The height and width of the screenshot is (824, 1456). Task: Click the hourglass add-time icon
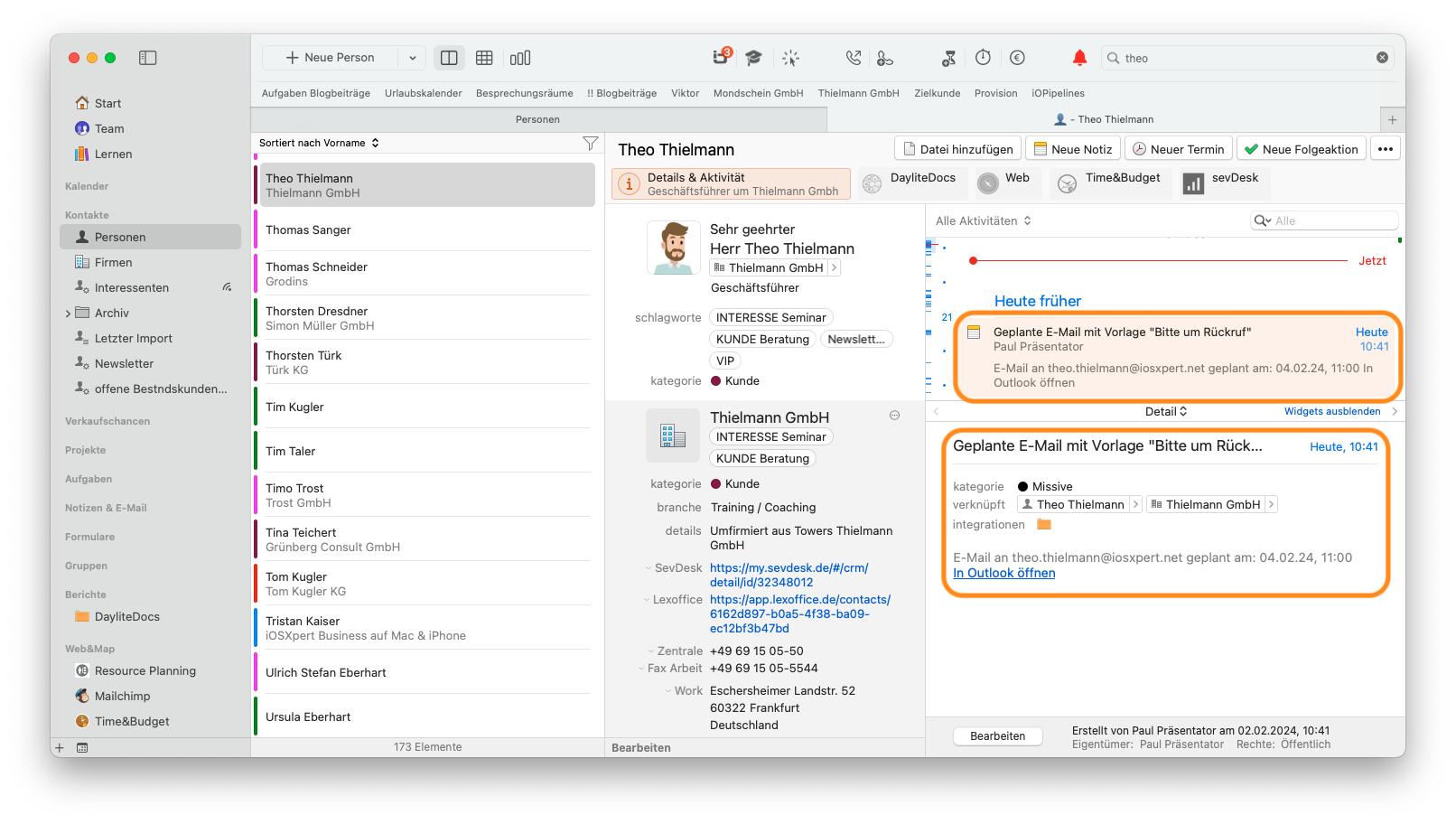click(948, 58)
